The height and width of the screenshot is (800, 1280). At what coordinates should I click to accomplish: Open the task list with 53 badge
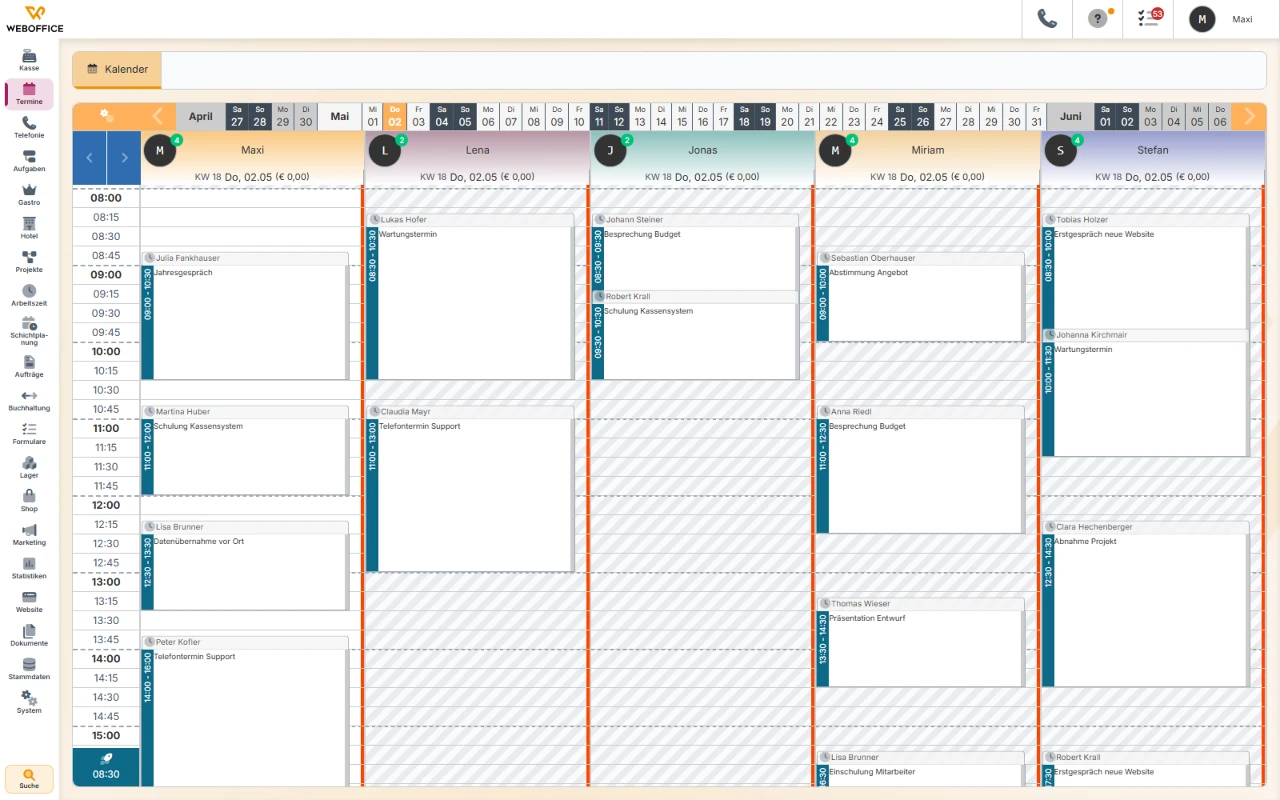click(1149, 19)
